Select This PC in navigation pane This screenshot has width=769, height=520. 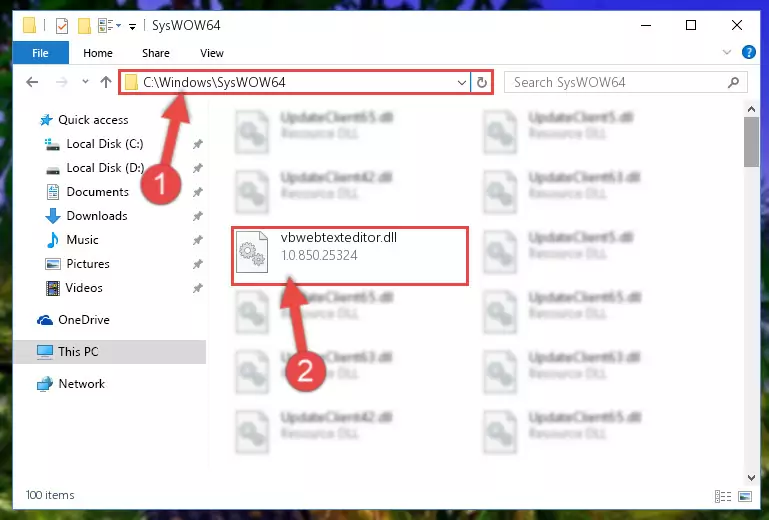pyautogui.click(x=78, y=352)
